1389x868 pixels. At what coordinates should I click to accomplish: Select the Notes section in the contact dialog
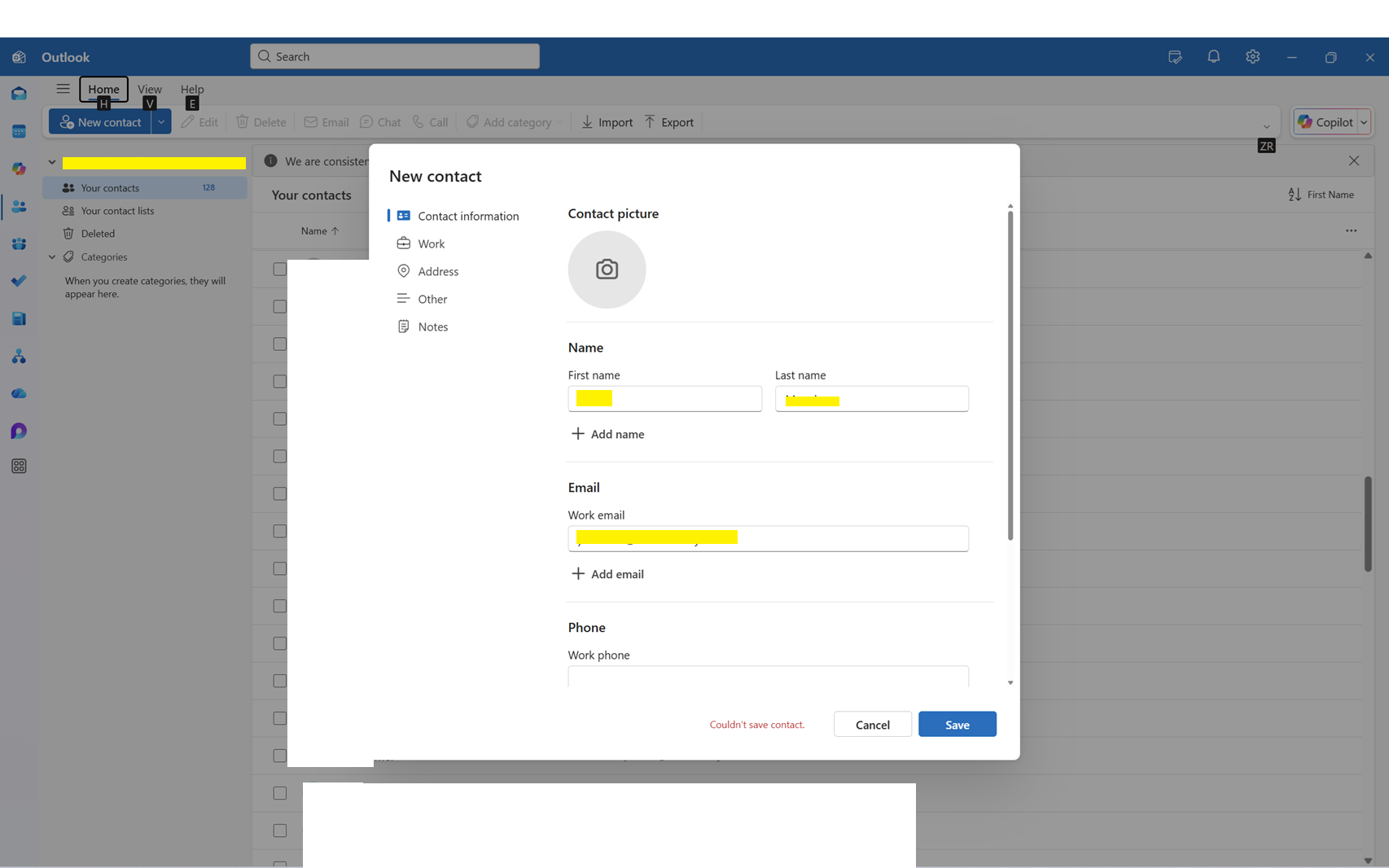(x=432, y=326)
